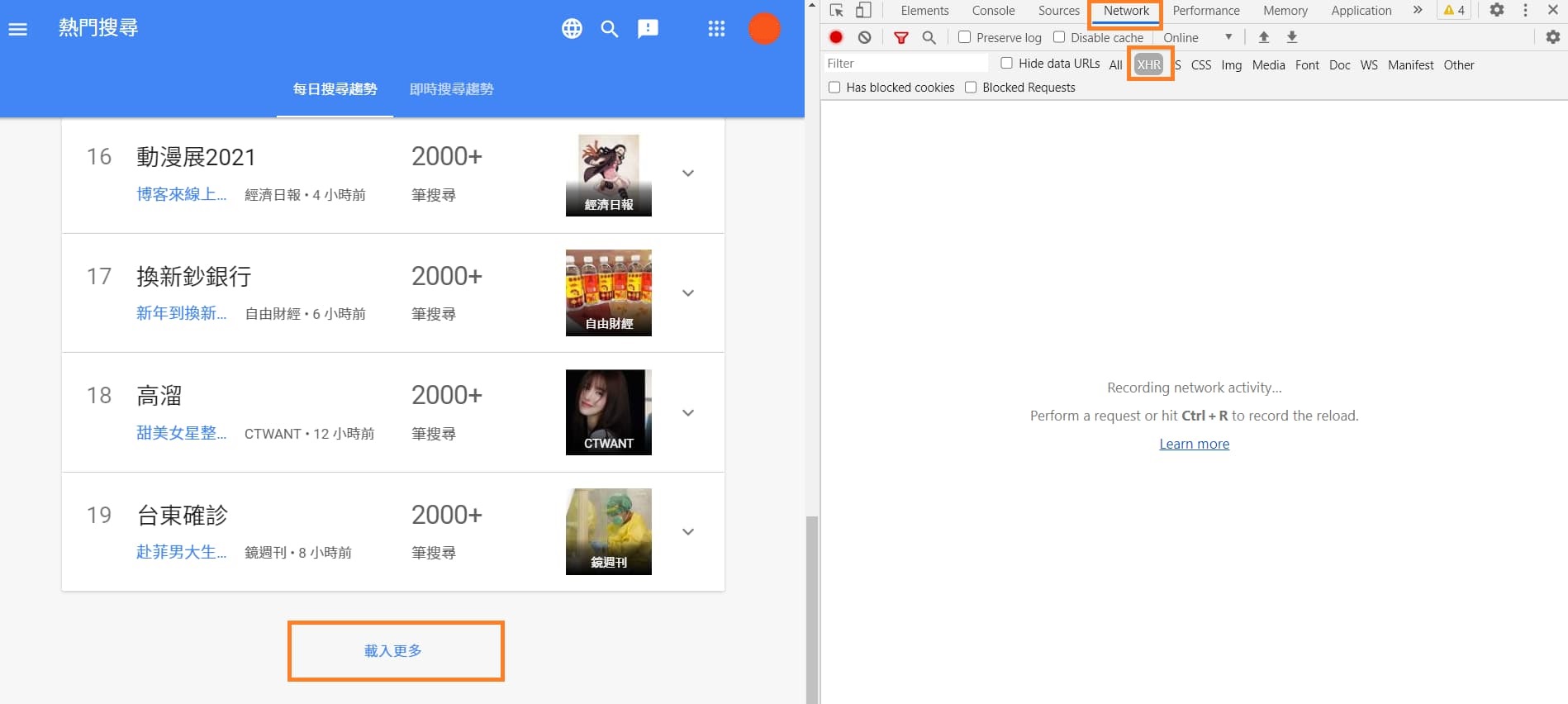1568x704 pixels.
Task: Filter by WS requests
Action: pos(1369,64)
